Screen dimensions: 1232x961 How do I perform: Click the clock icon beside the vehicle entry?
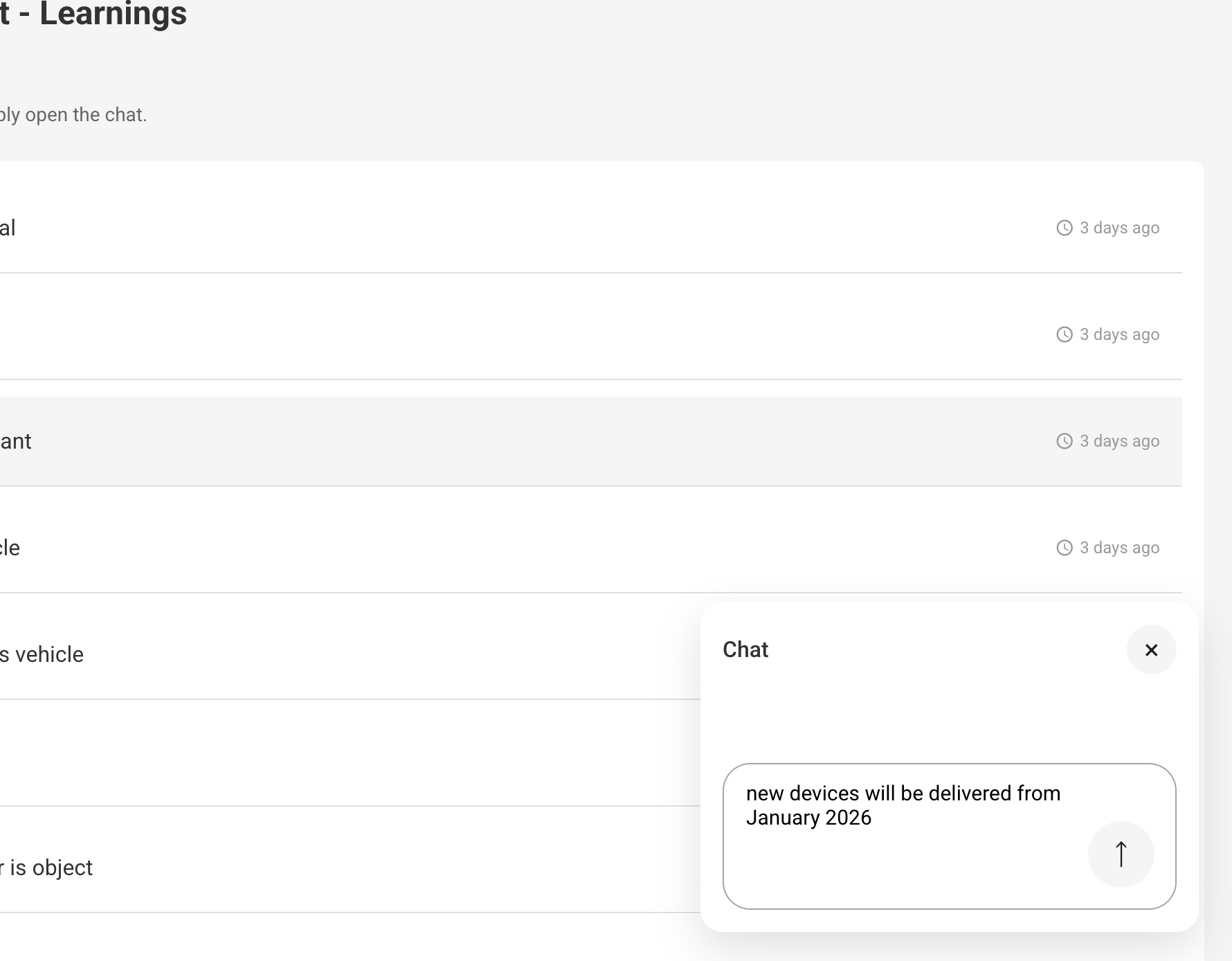1064,547
